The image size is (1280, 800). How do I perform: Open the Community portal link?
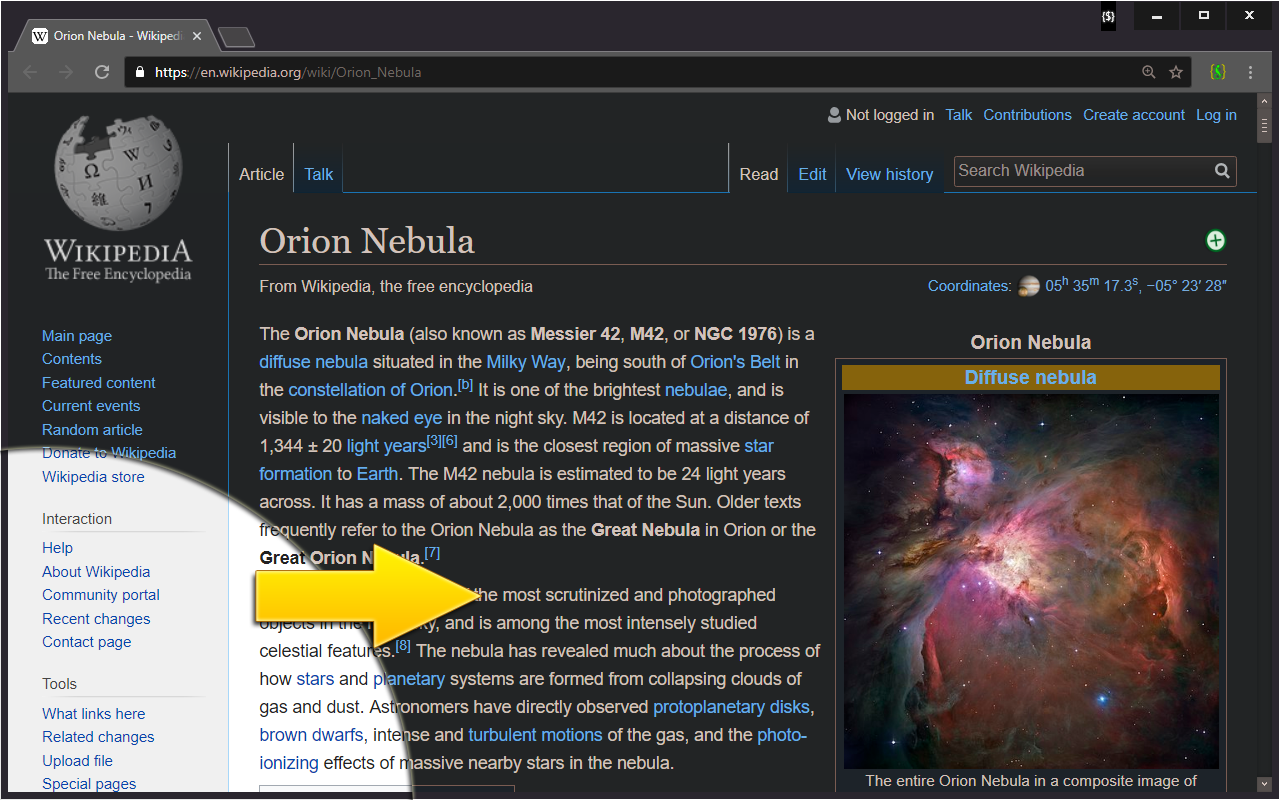(101, 595)
